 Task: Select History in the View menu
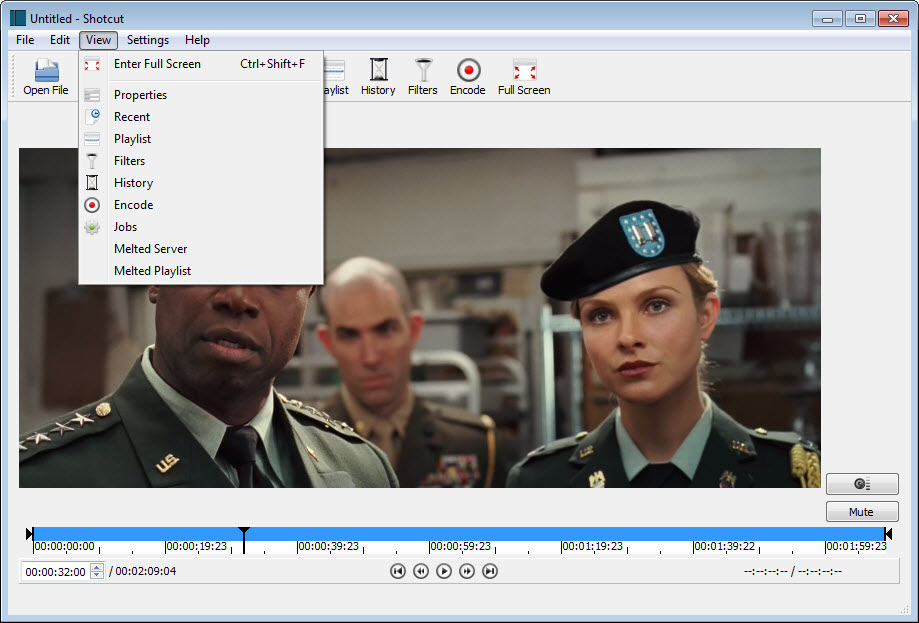201,183
